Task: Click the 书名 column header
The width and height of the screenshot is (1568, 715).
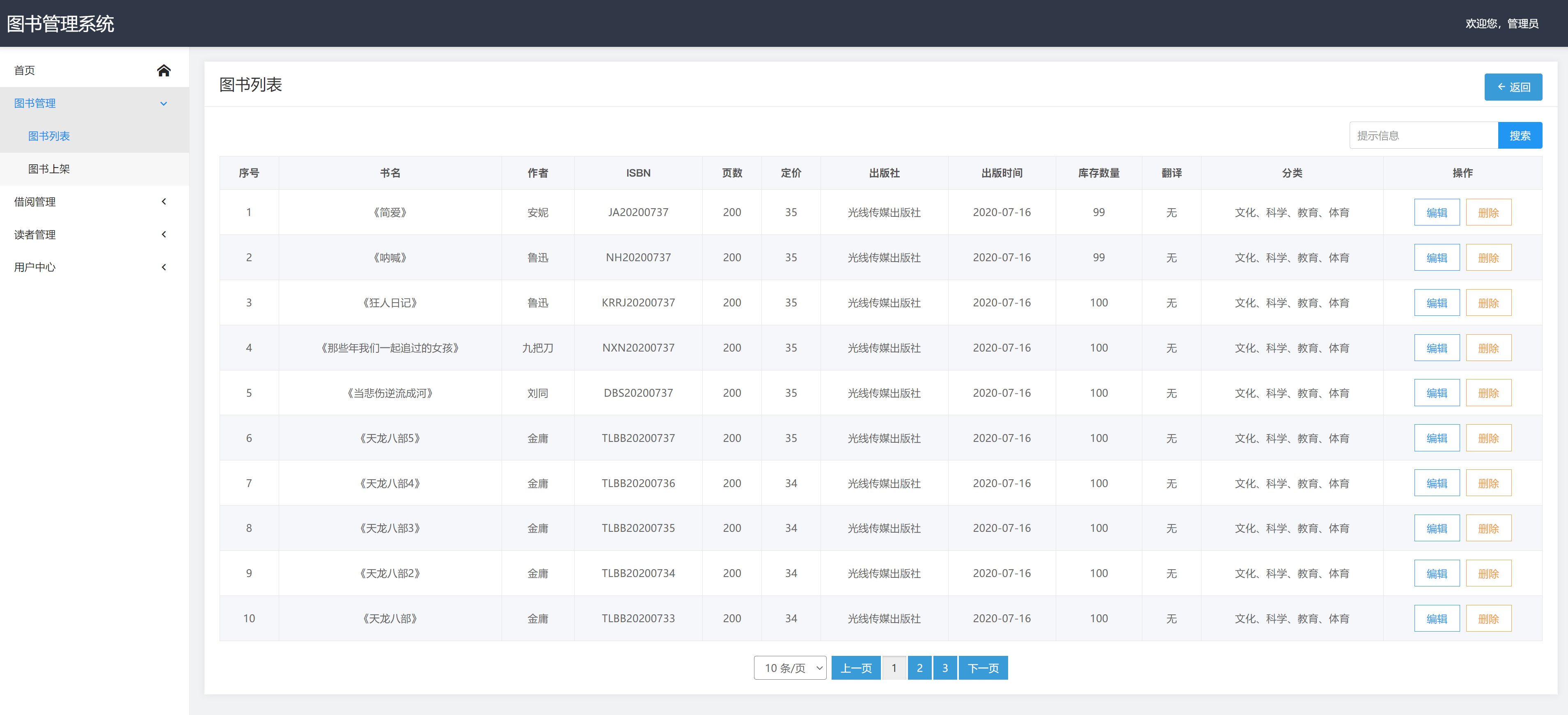Action: [x=390, y=173]
